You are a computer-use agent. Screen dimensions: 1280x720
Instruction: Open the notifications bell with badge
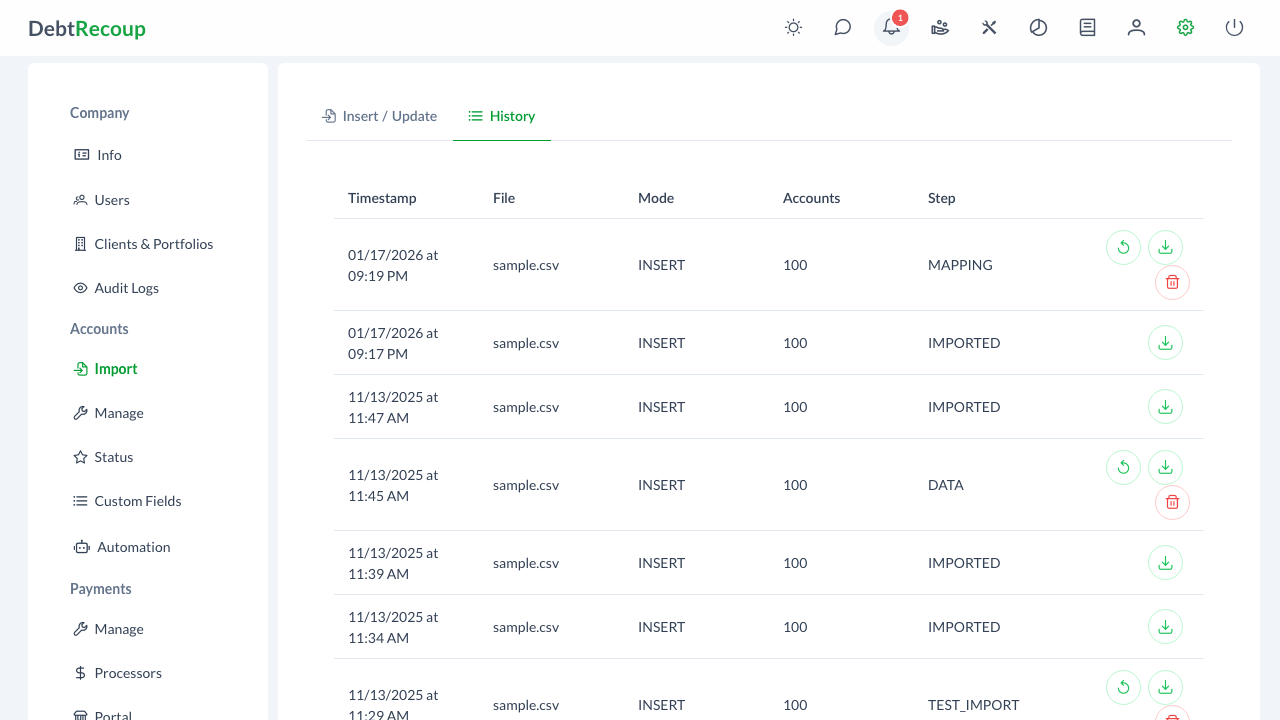point(890,28)
